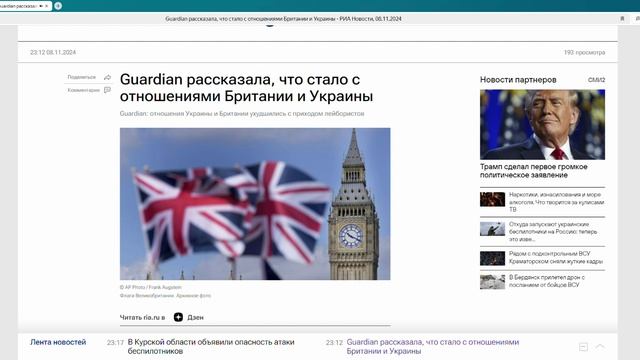The height and width of the screenshot is (360, 640).
Task: Click the 23:12 08.11.2024 timestamp
Action: coord(53,52)
